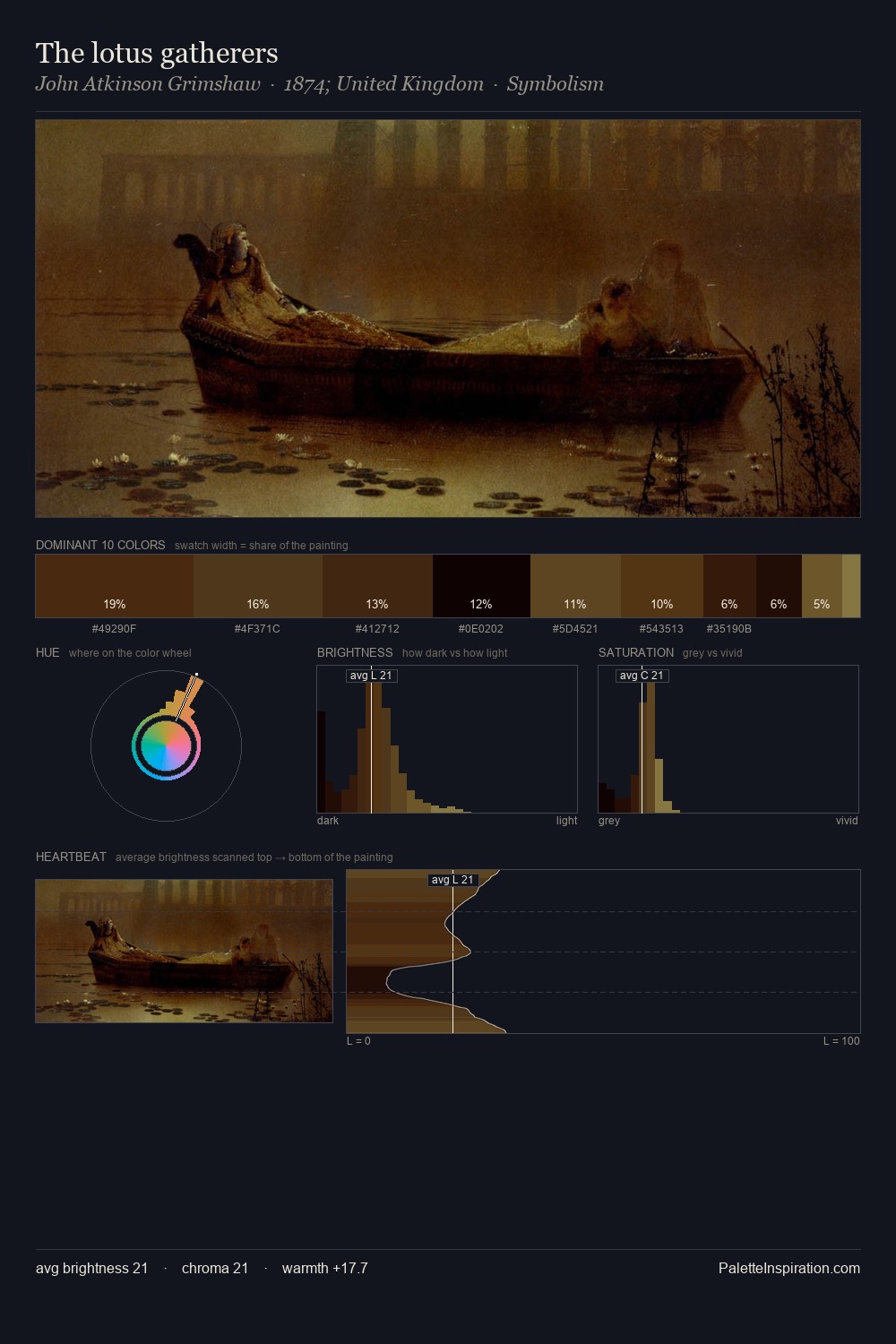896x1344 pixels.
Task: Click the 'avg L 21' label in Heartbeat chart
Action: click(x=452, y=880)
